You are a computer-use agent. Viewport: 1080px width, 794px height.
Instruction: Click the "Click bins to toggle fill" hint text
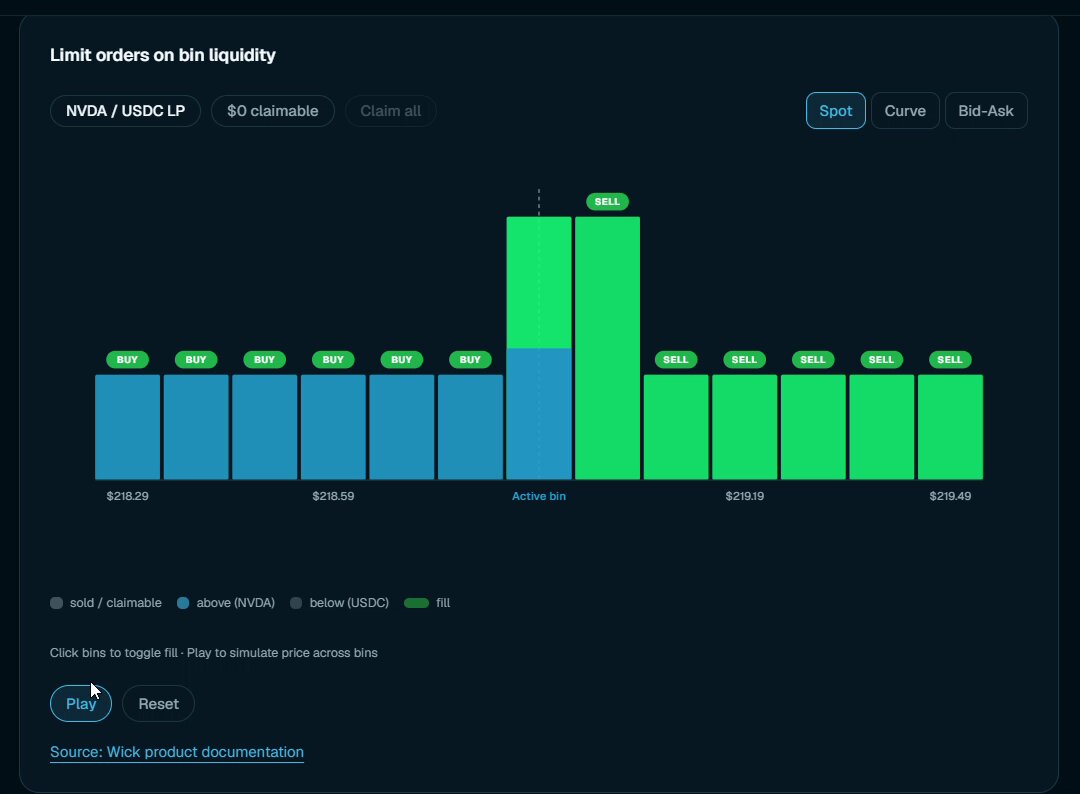pos(114,653)
